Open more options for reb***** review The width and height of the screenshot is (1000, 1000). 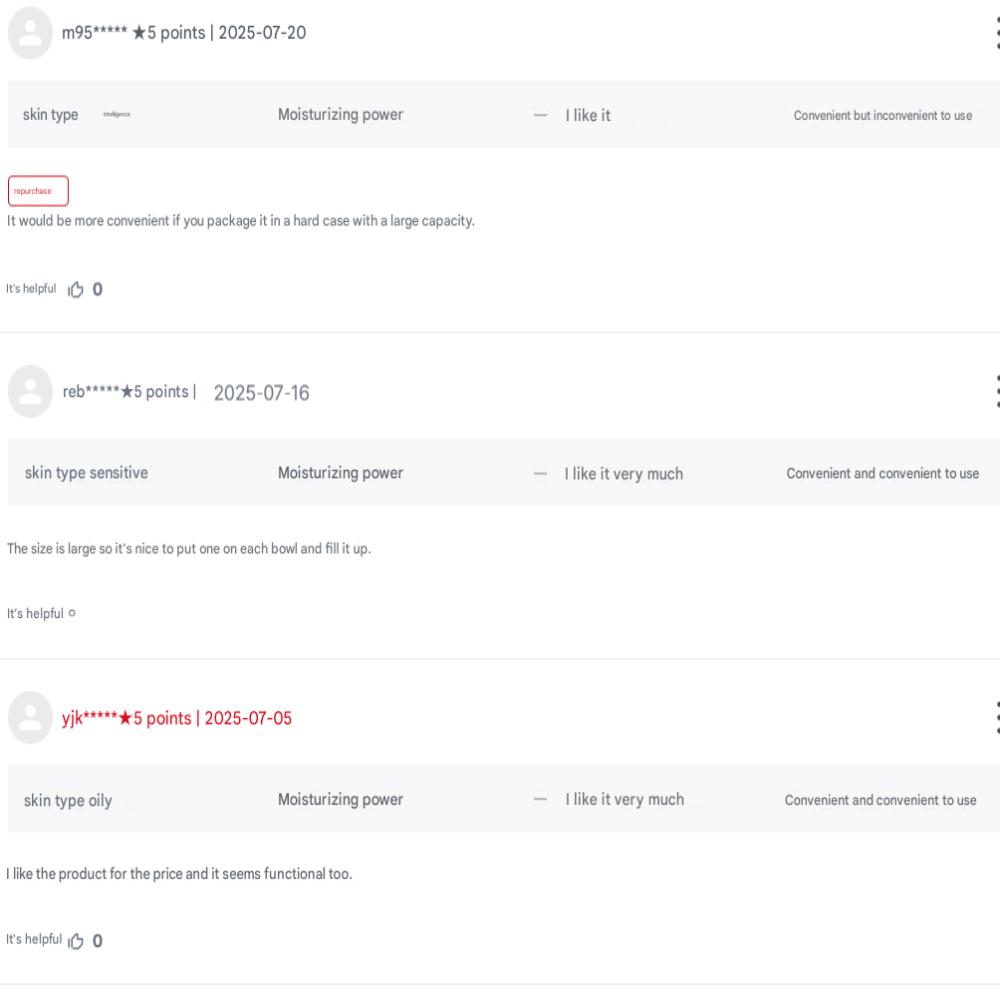click(996, 391)
